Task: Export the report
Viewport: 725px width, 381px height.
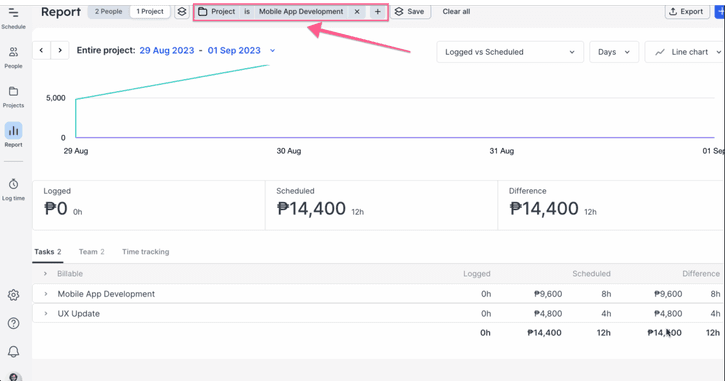Action: 687,12
